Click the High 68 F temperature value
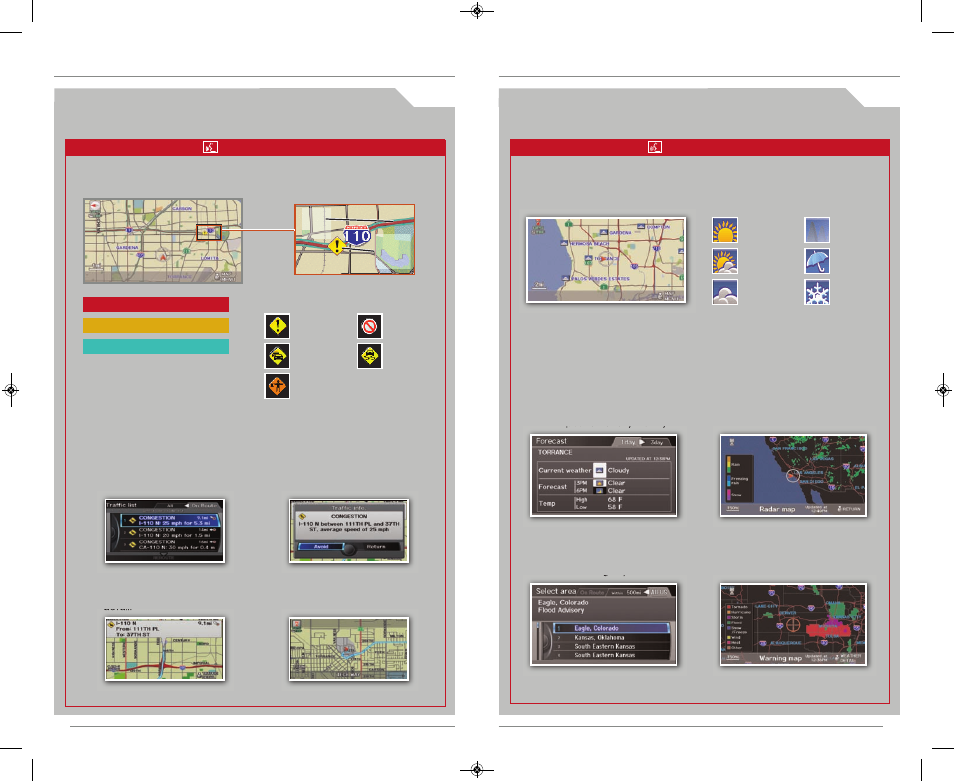 click(615, 499)
